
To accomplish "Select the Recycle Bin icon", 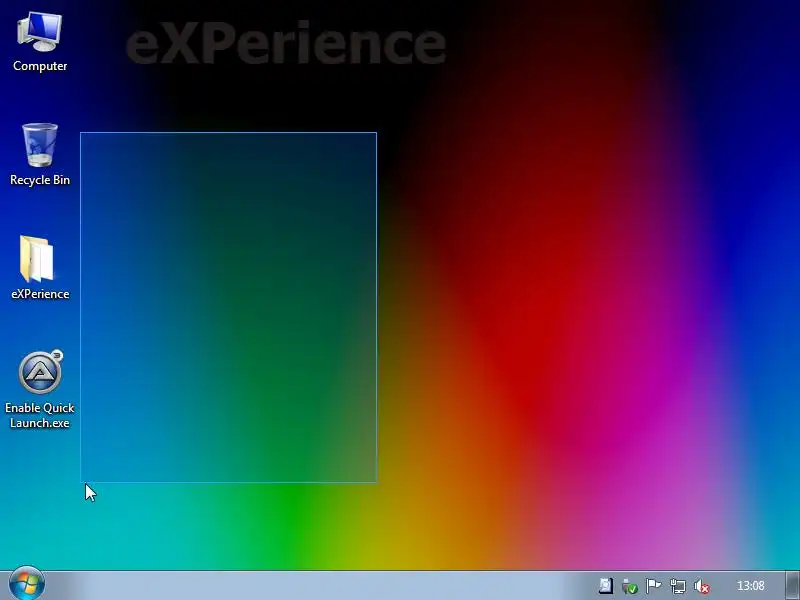I will 40,155.
